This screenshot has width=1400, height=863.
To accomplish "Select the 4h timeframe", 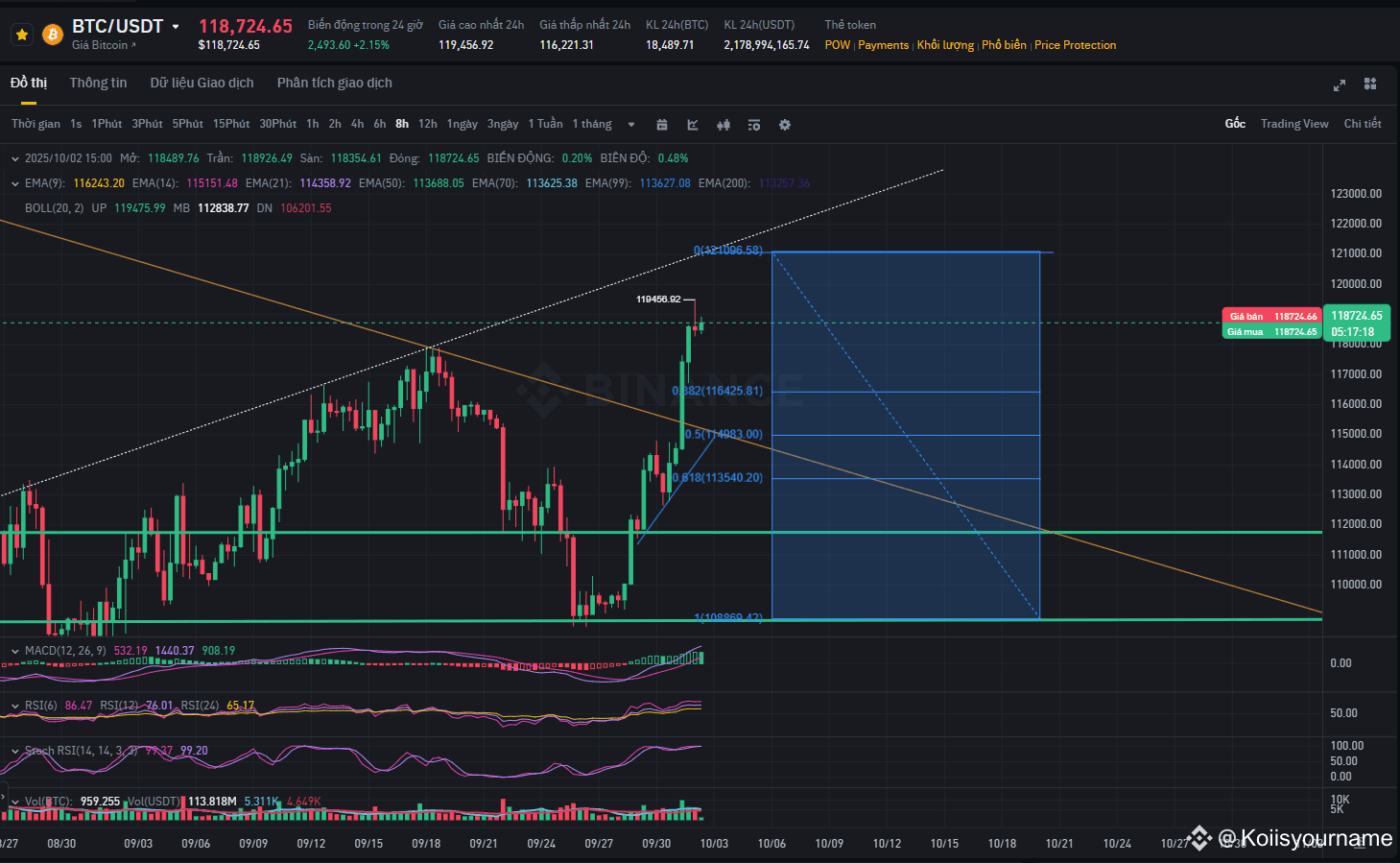I will click(x=357, y=124).
